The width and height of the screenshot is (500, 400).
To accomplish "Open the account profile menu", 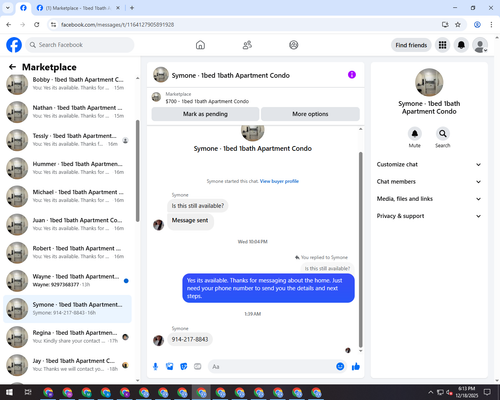I will [480, 45].
